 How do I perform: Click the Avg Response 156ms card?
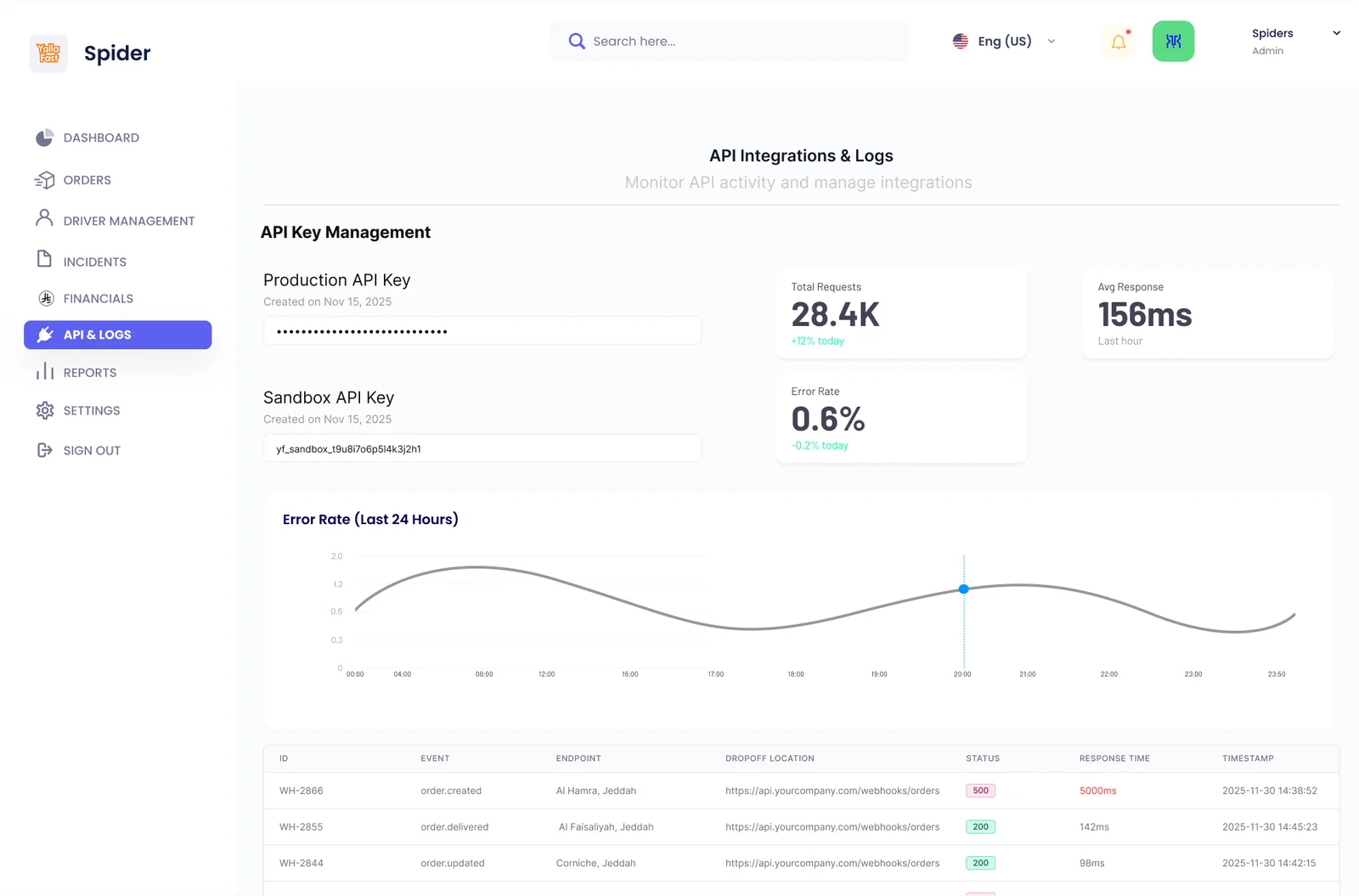(x=1208, y=313)
